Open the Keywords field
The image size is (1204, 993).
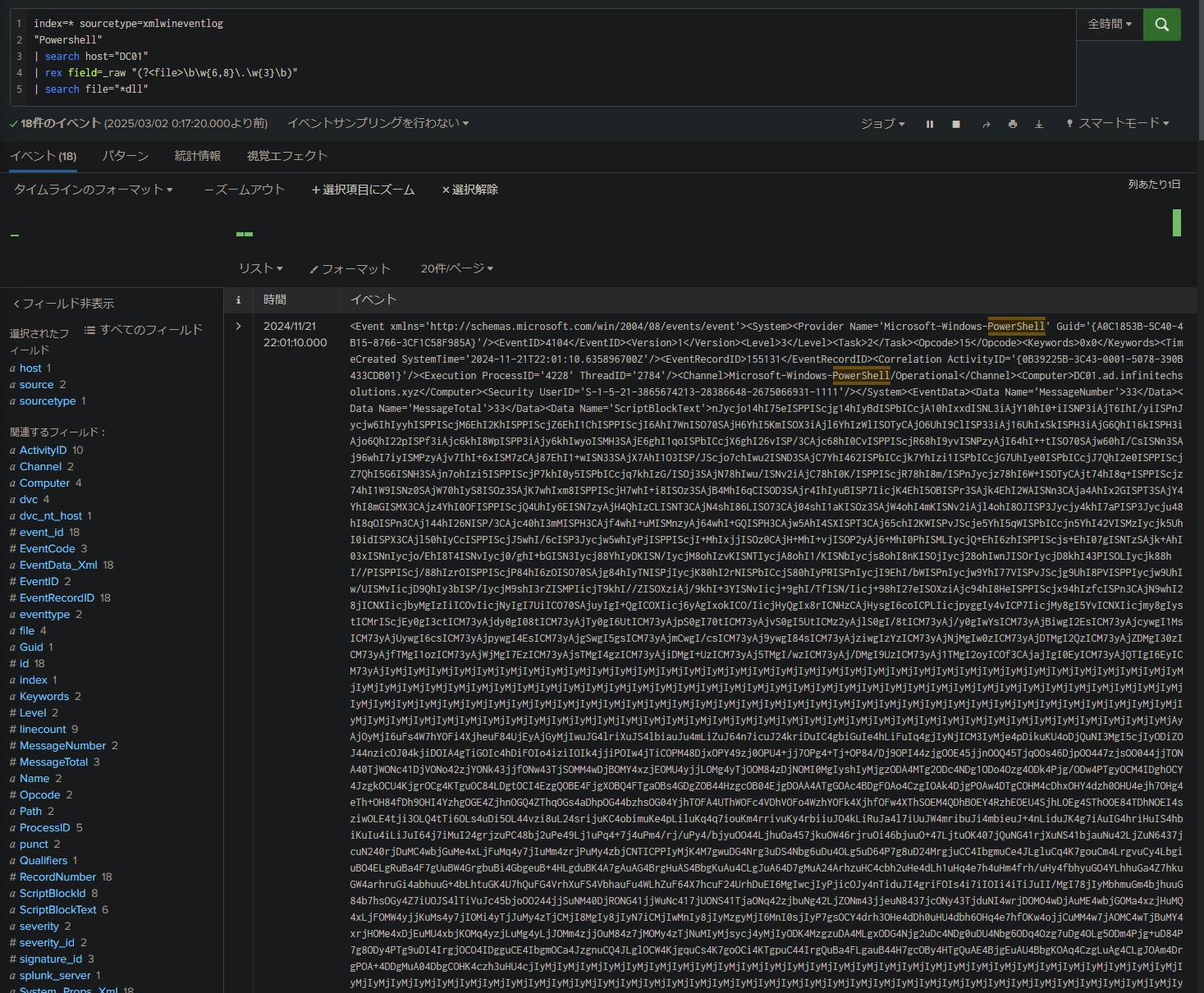point(45,697)
